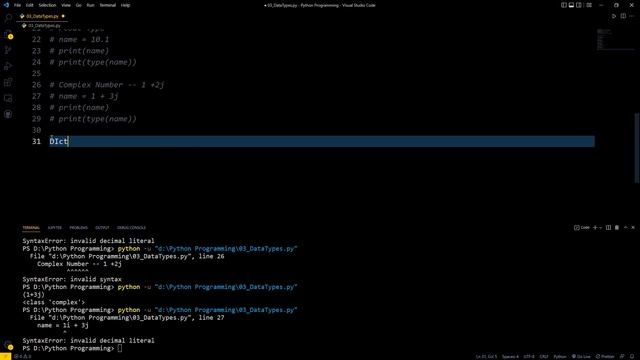Run the Python file with the play icon
The height and width of the screenshot is (360, 640).
613,16
